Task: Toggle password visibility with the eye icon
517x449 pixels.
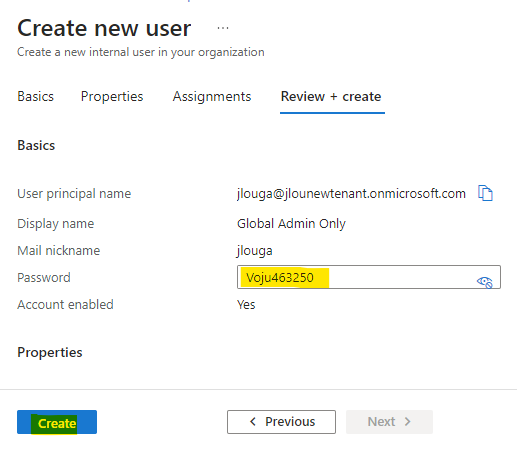Action: (484, 282)
